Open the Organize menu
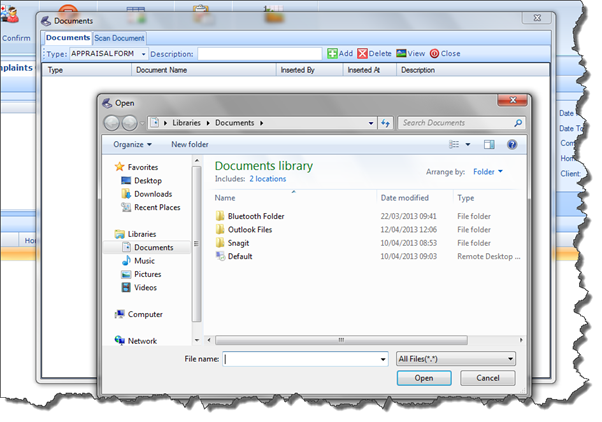This screenshot has height=422, width=602. [132, 144]
